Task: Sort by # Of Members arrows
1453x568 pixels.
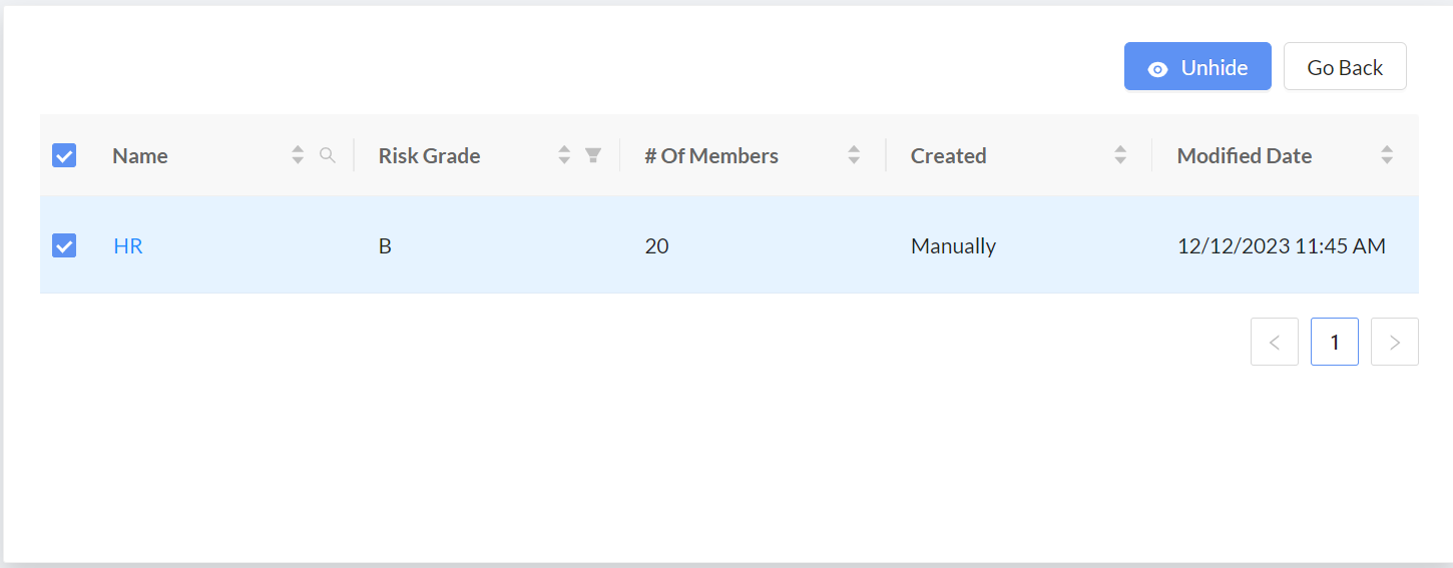Action: click(854, 155)
